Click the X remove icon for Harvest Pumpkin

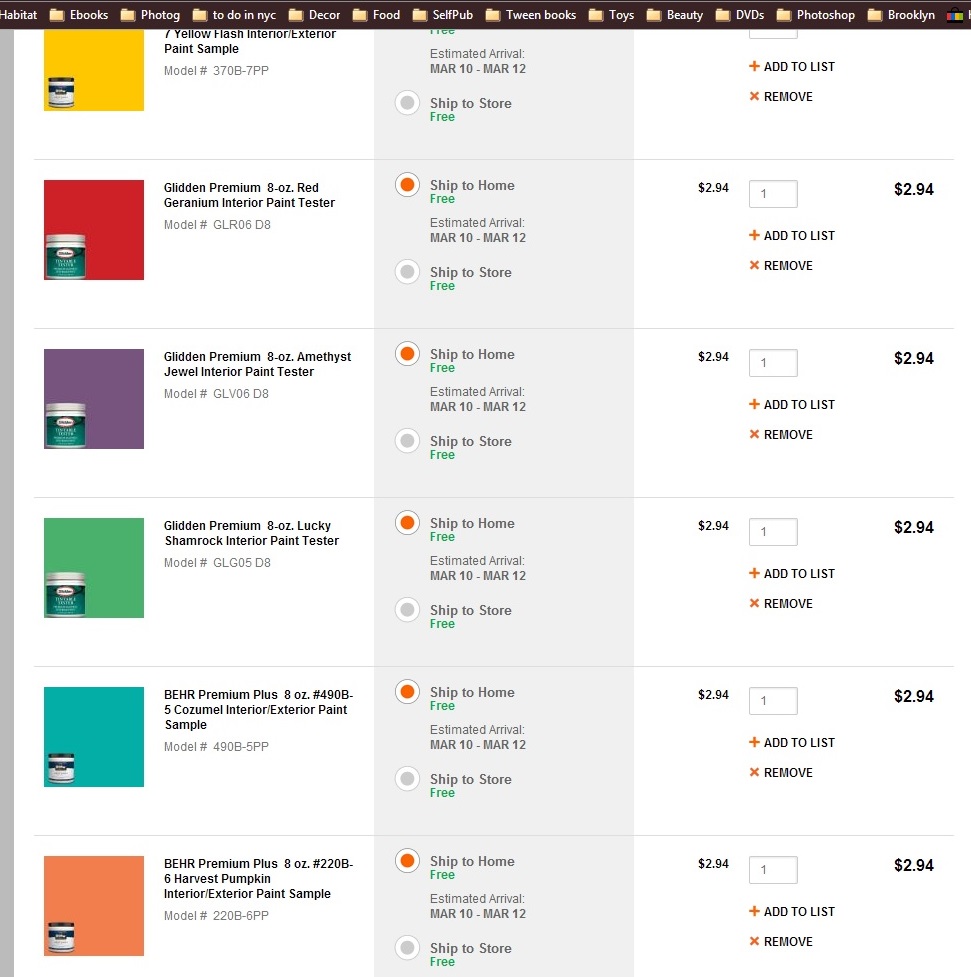(754, 942)
